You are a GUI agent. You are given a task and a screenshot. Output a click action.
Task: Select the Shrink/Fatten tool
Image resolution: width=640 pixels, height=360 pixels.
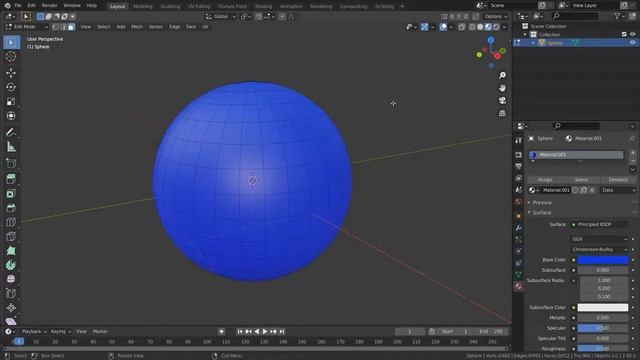click(x=11, y=308)
